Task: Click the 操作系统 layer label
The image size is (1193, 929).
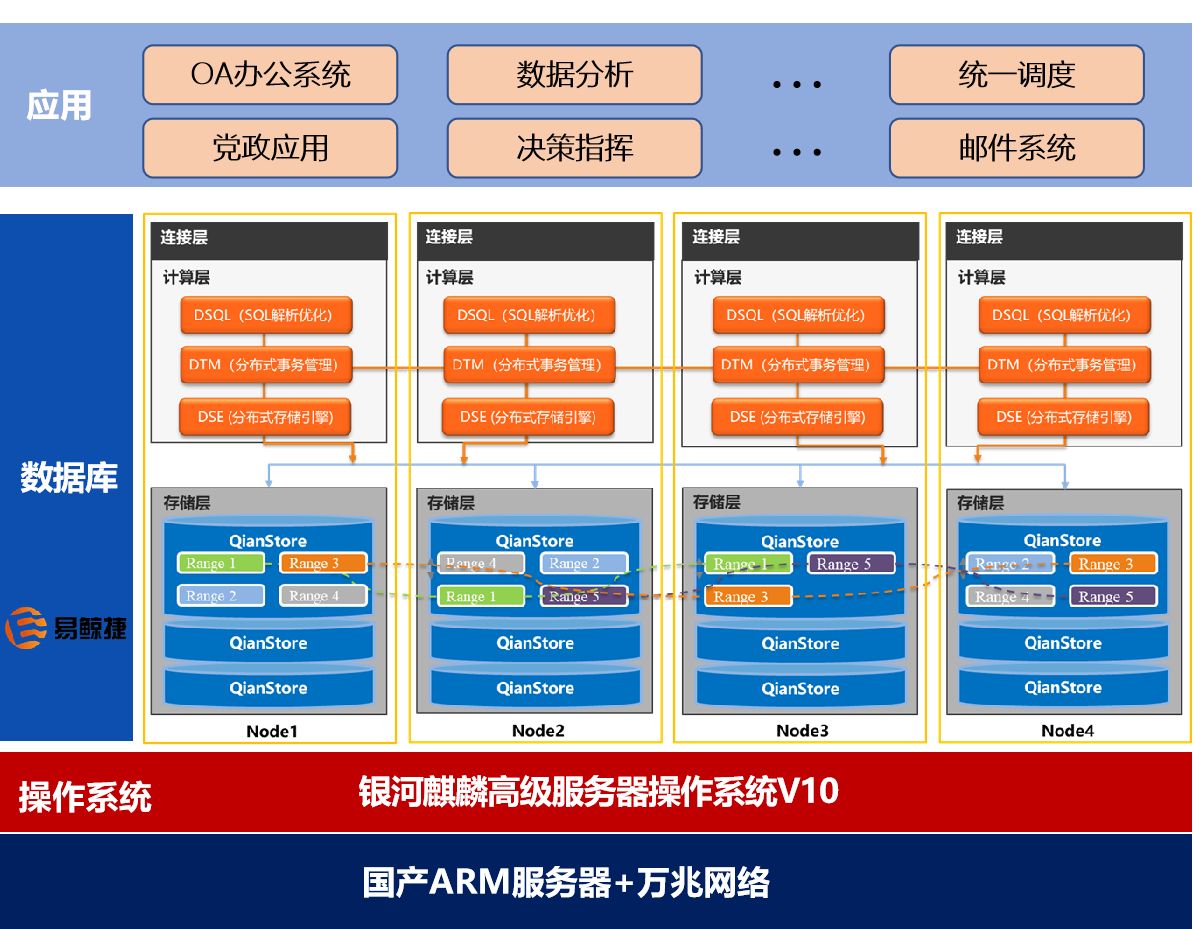Action: coord(85,797)
